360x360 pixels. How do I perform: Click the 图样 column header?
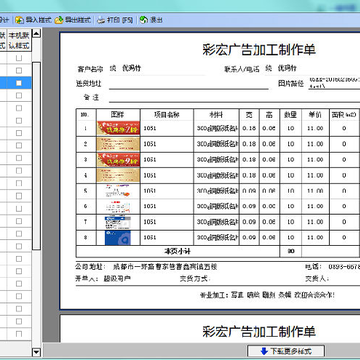117,115
